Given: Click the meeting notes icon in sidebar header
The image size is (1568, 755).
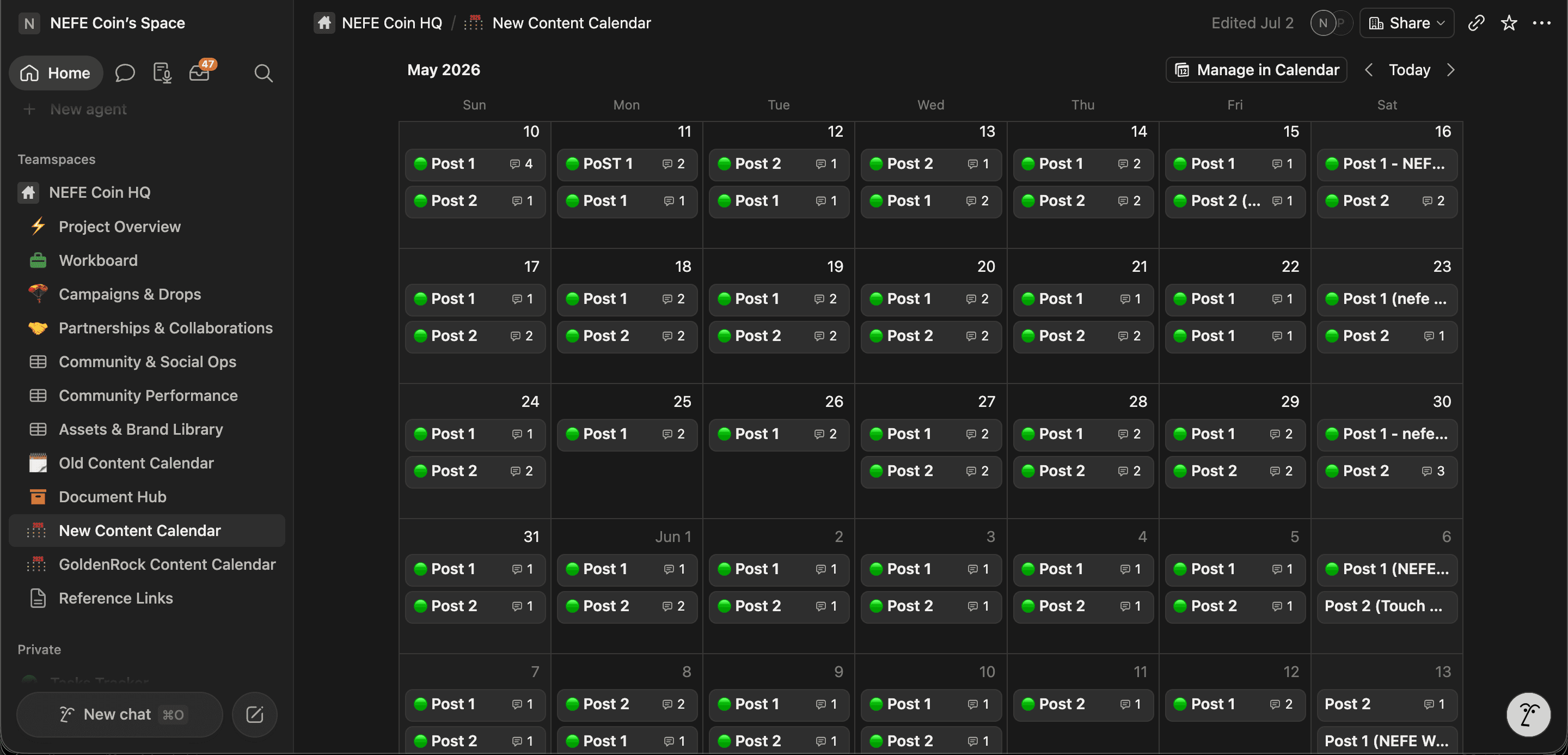Looking at the screenshot, I should pos(162,73).
